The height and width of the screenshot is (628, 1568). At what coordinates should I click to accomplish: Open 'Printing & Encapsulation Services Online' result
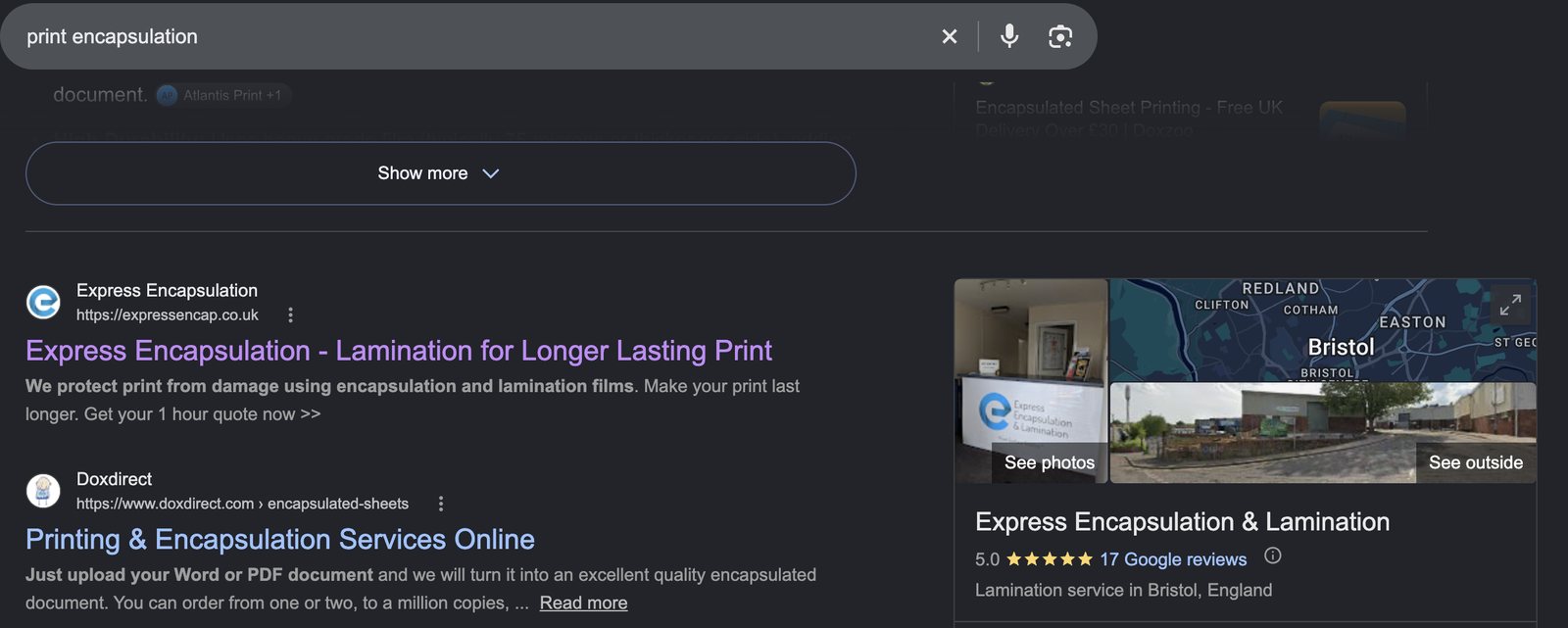tap(280, 539)
